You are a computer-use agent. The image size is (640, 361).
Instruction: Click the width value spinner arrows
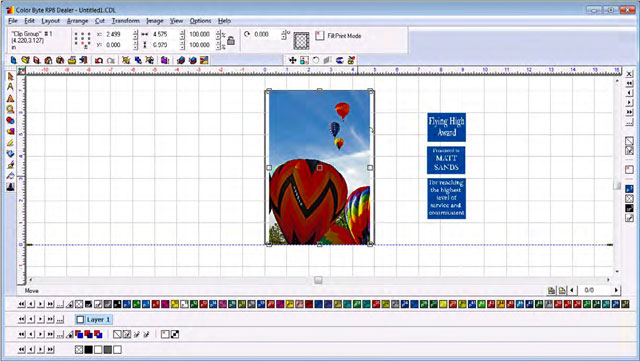[182, 34]
